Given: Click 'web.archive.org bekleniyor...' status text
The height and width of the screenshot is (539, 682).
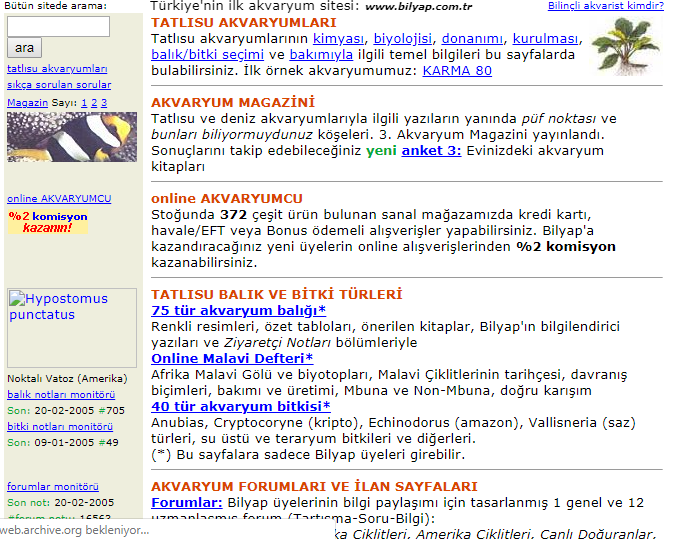Looking at the screenshot, I should (x=74, y=530).
